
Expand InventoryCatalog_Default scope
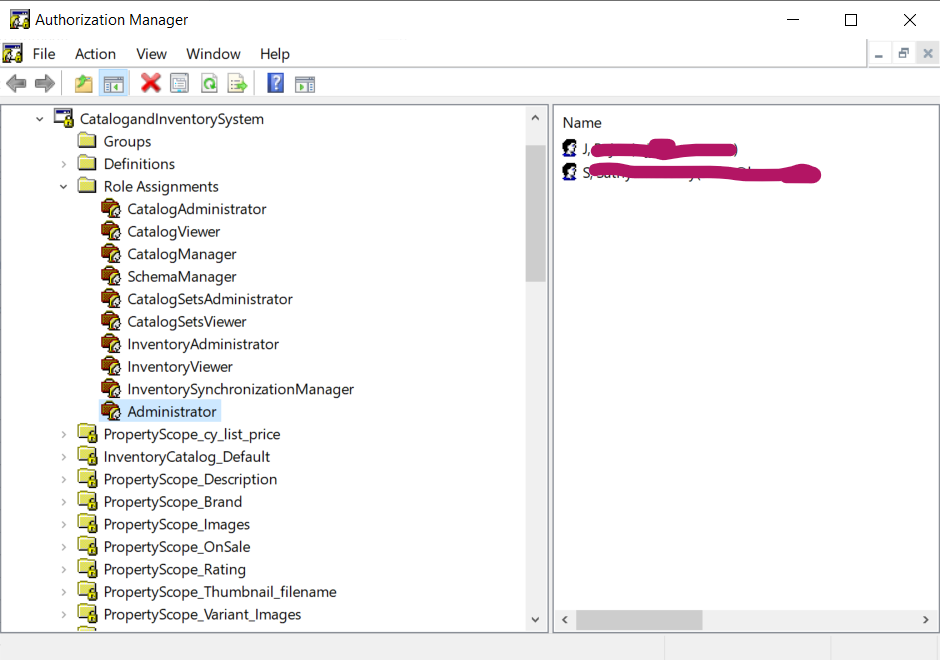point(64,457)
